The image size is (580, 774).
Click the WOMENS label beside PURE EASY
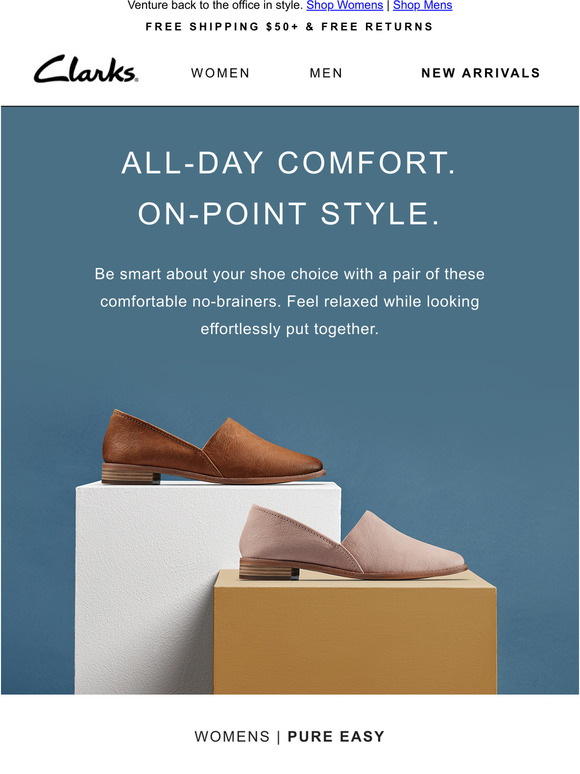pos(232,736)
